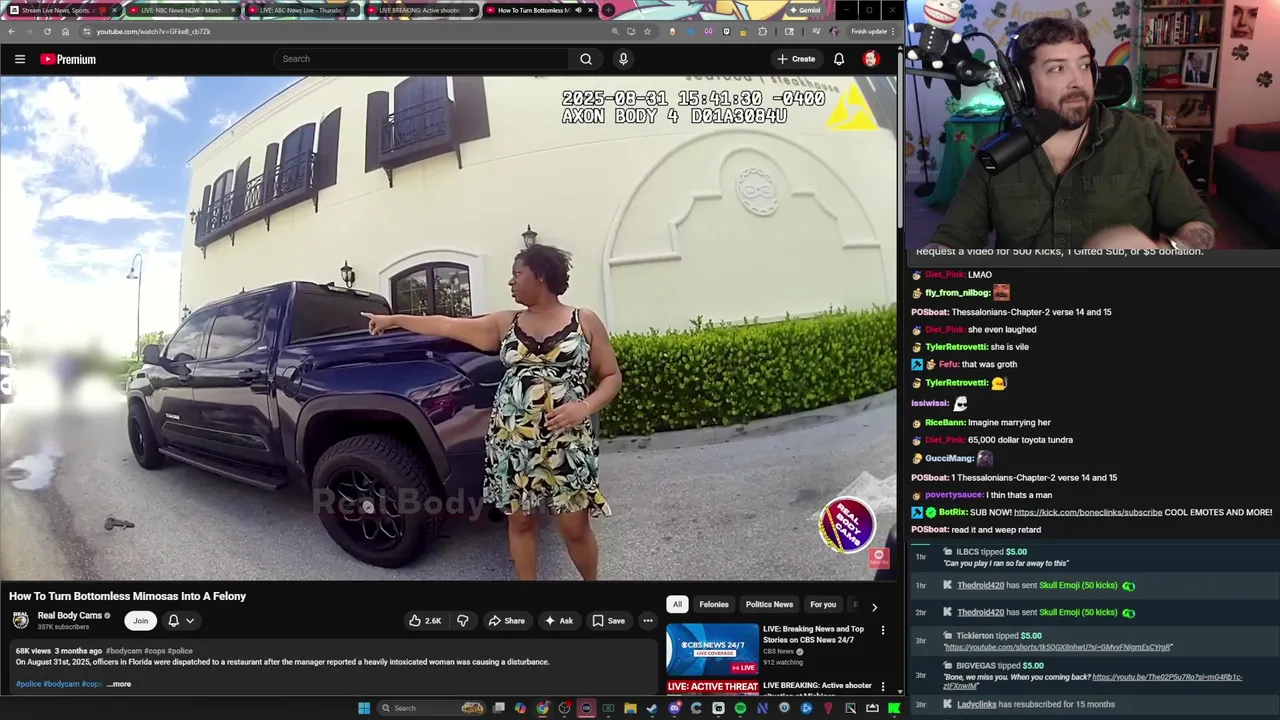Share the Bottomless Mimosas video

[506, 621]
